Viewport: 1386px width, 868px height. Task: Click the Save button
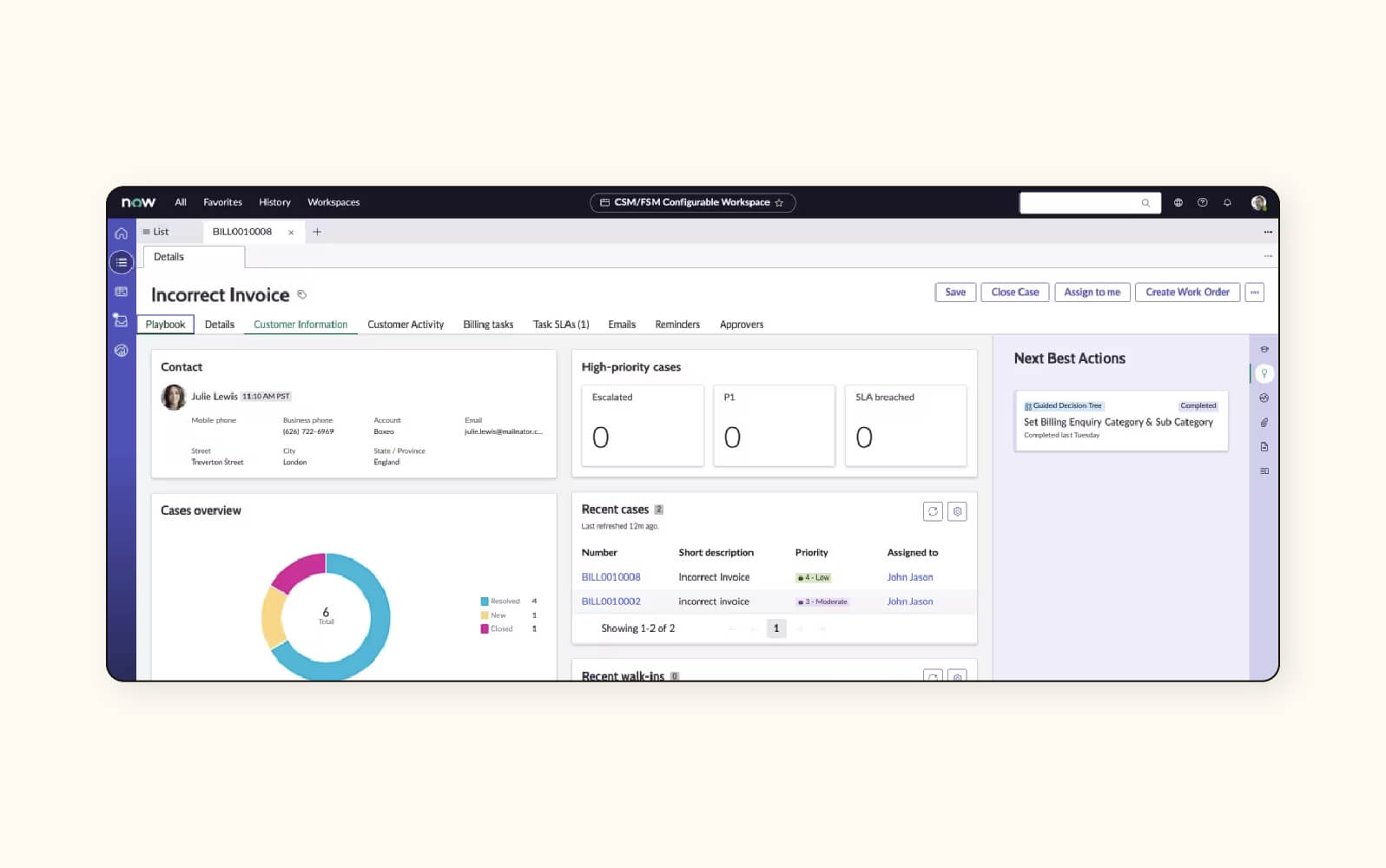pos(955,293)
